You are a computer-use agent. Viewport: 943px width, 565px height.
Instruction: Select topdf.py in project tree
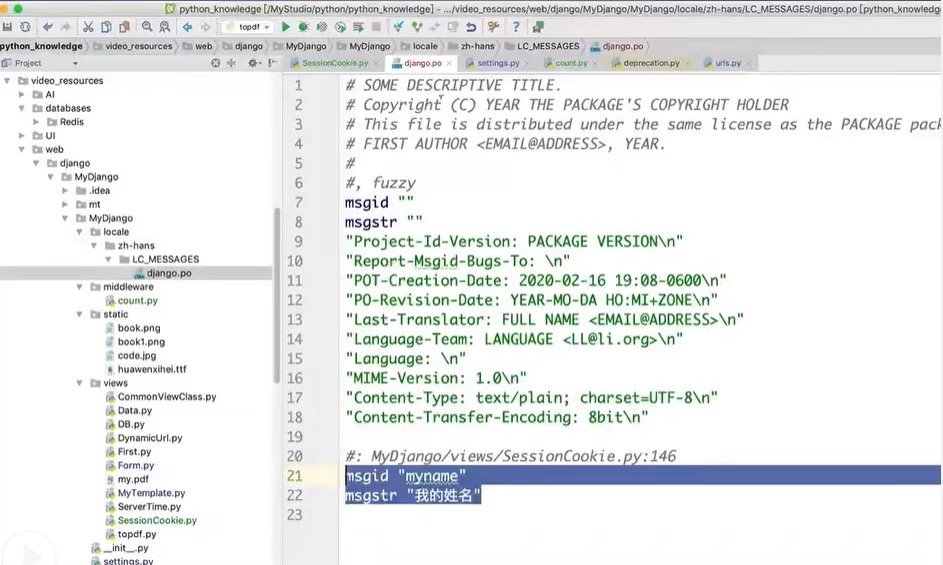(137, 534)
